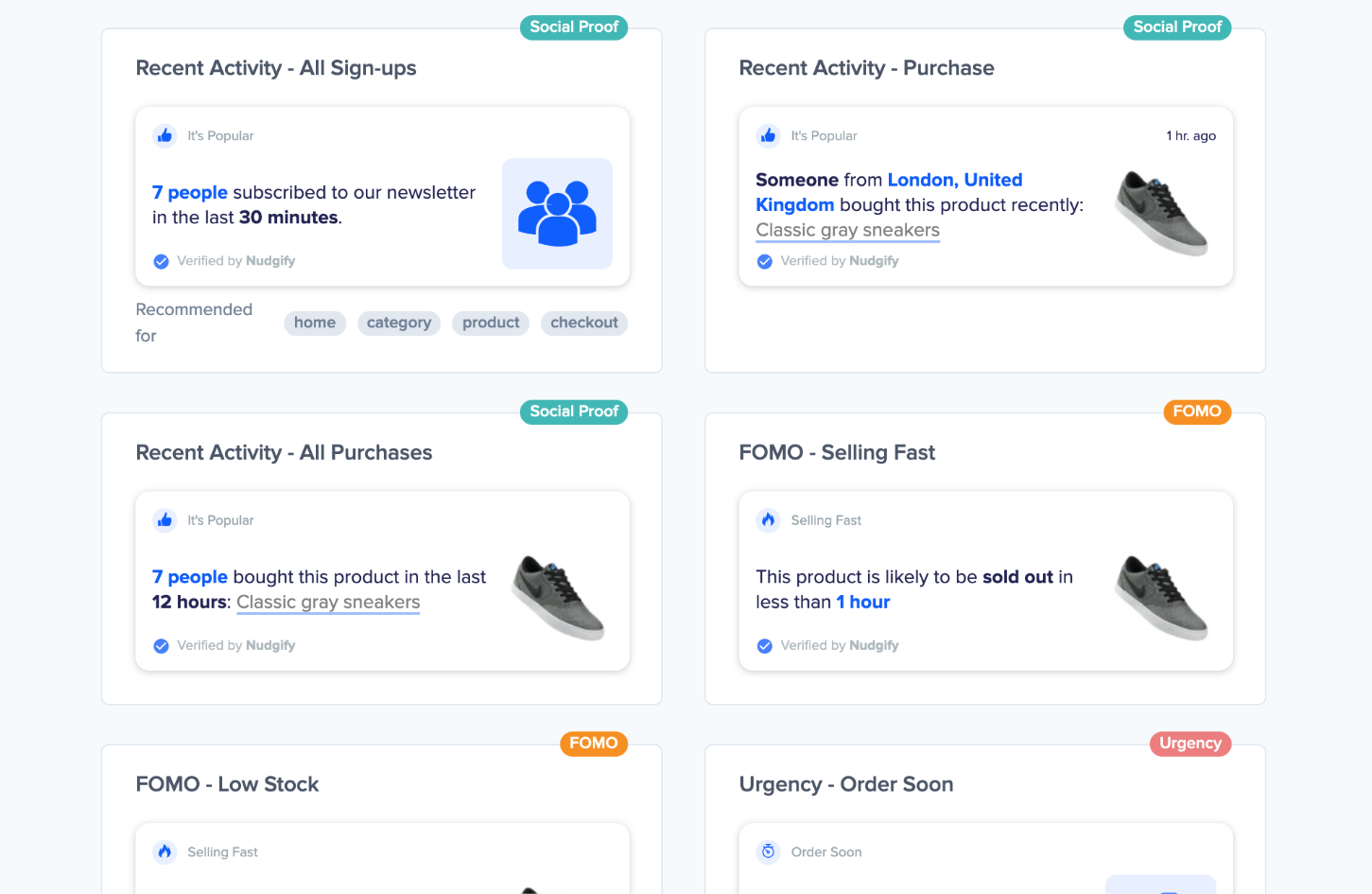Click the blue people group icon
Viewport: 1372px width, 894px height.
[557, 214]
